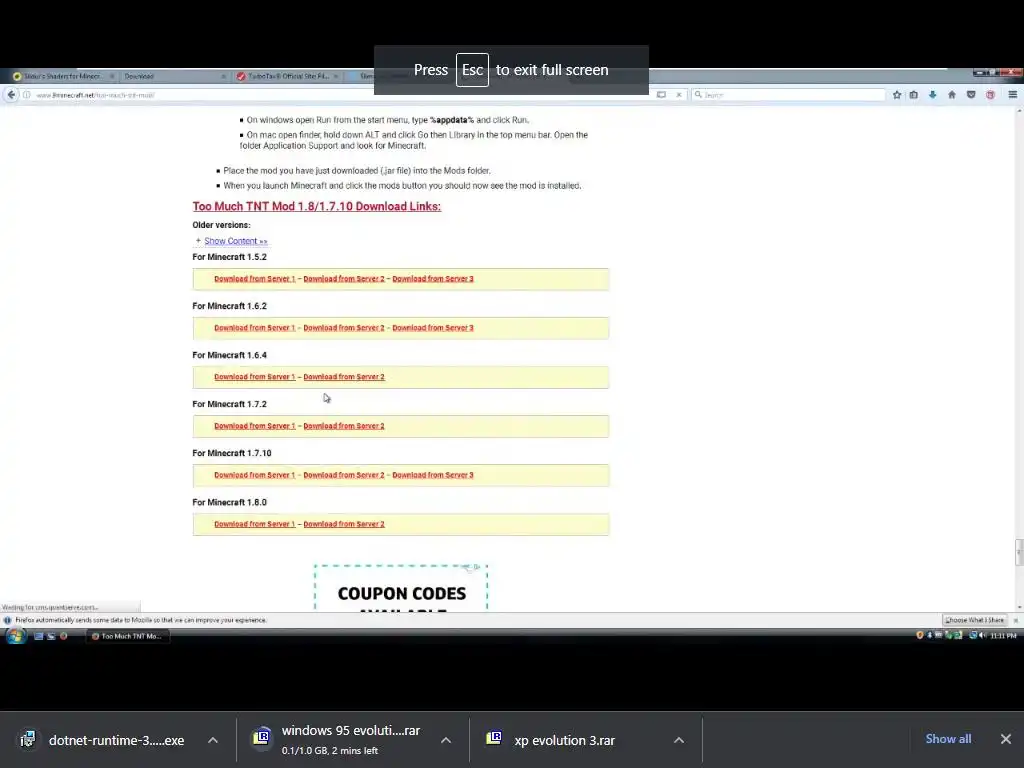1024x768 pixels.
Task: Click the taskbar clock showing 11:31 PM
Action: pos(1003,635)
